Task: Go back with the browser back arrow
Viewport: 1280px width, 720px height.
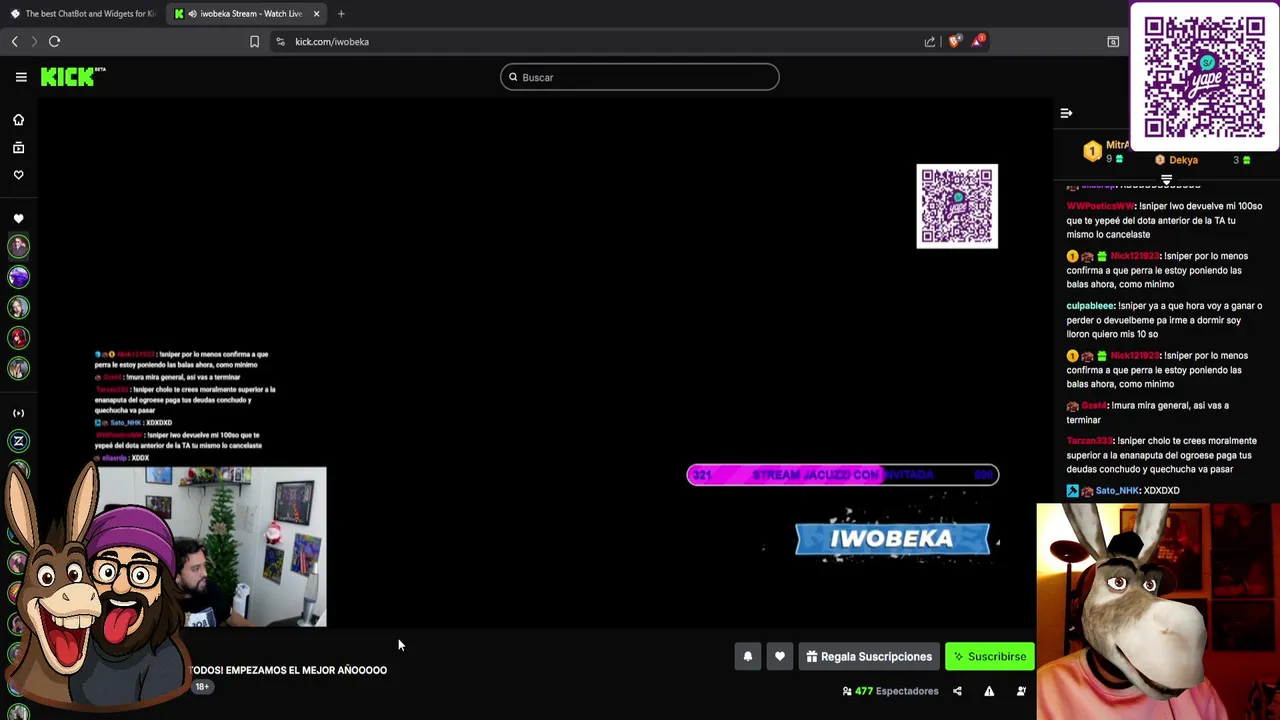Action: tap(15, 41)
